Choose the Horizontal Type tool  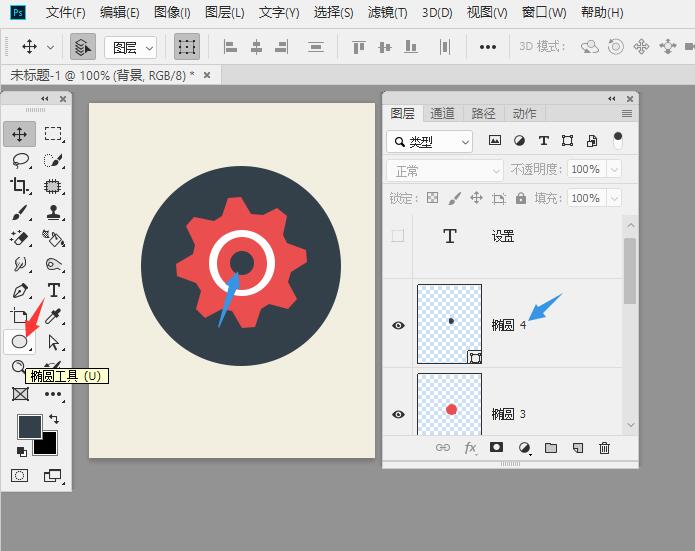point(53,291)
